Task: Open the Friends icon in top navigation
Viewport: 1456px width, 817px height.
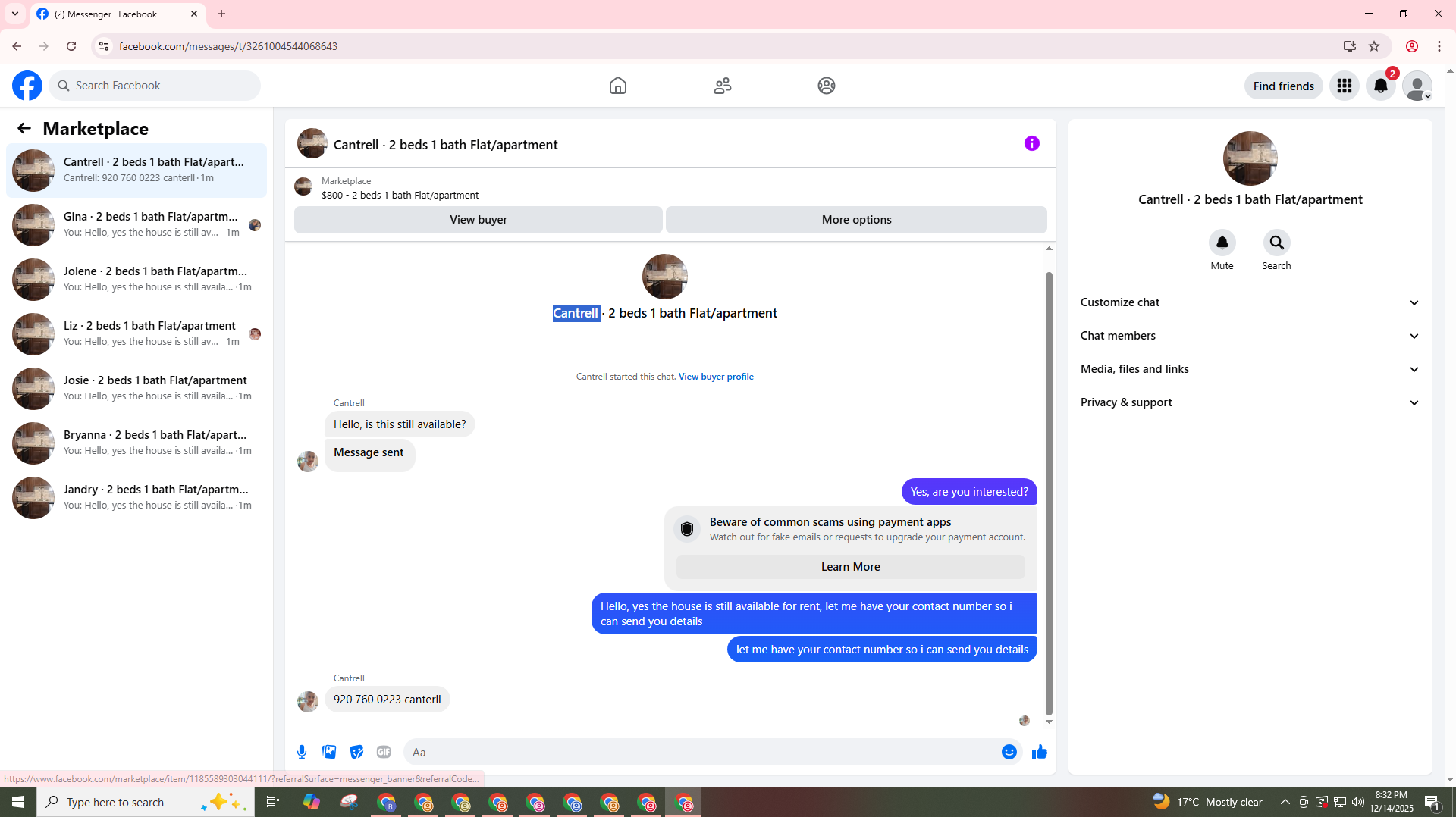Action: pos(723,86)
